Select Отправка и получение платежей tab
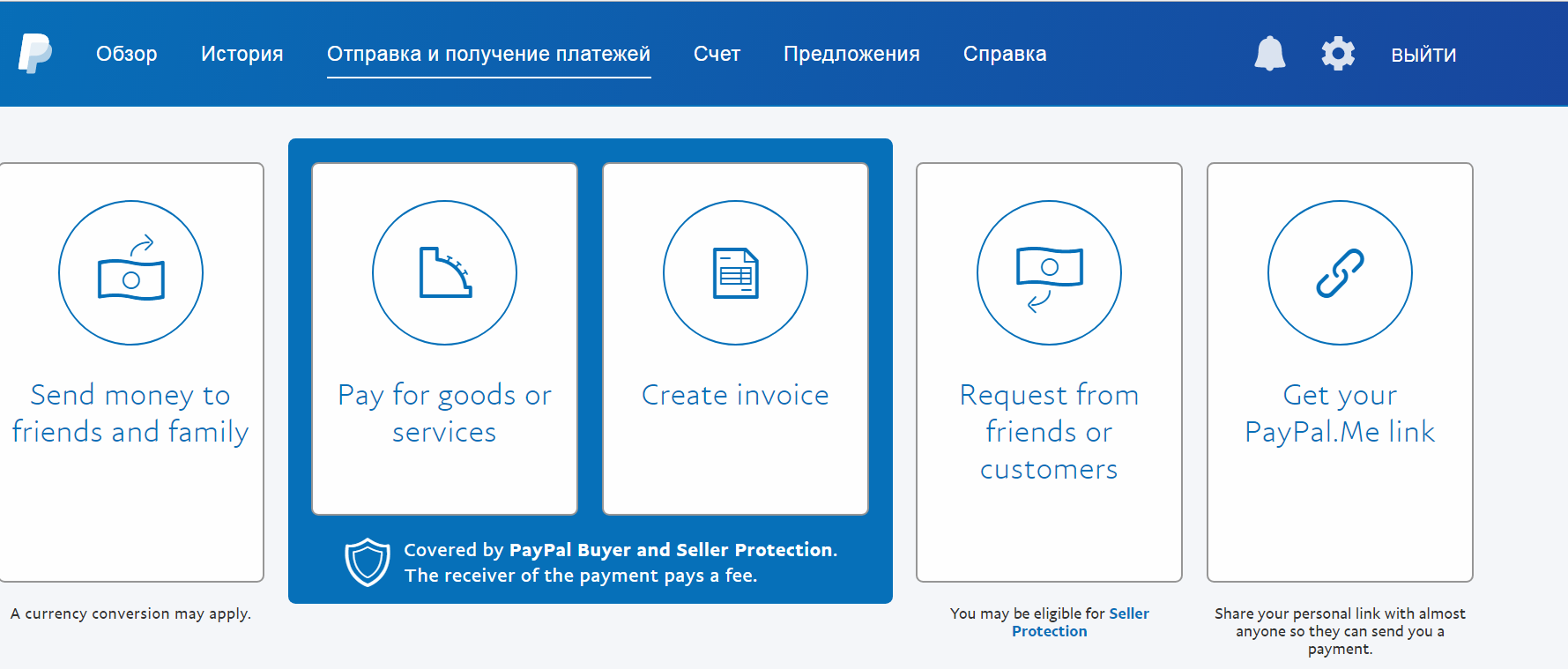The width and height of the screenshot is (1568, 669). (488, 54)
